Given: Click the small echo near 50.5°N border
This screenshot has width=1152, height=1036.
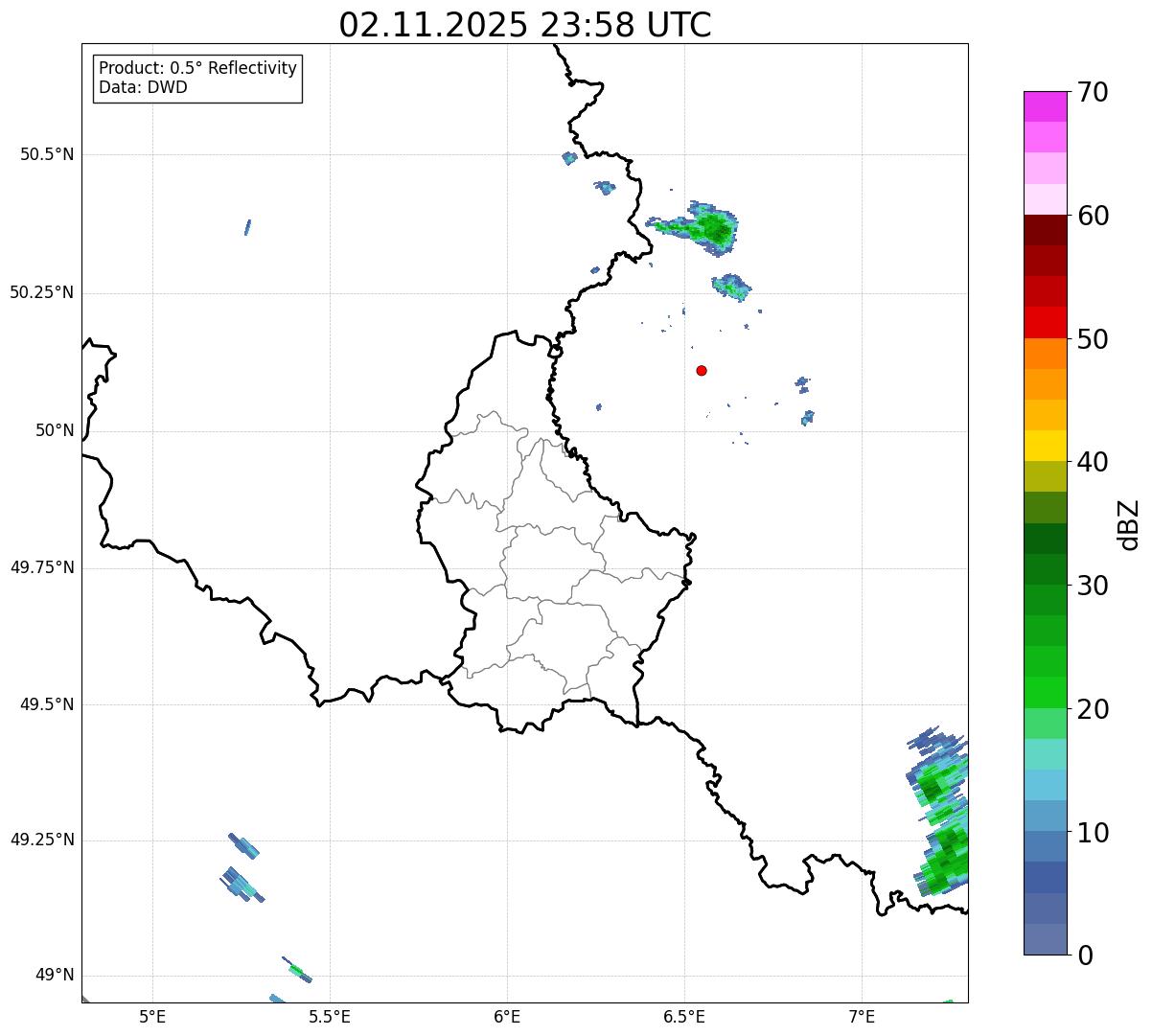Looking at the screenshot, I should 569,158.
